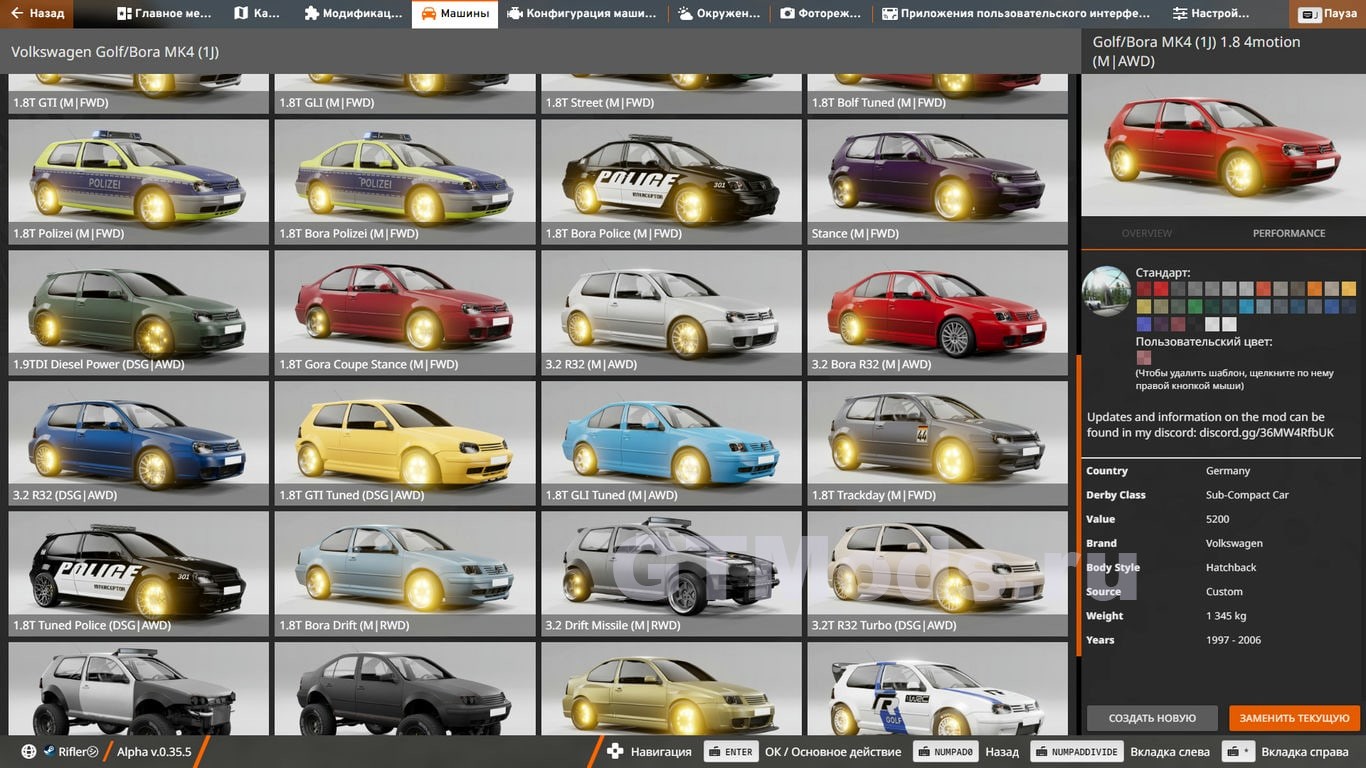The width and height of the screenshot is (1366, 768).
Task: Open the Модификации puzzle-piece tab
Action: (353, 14)
